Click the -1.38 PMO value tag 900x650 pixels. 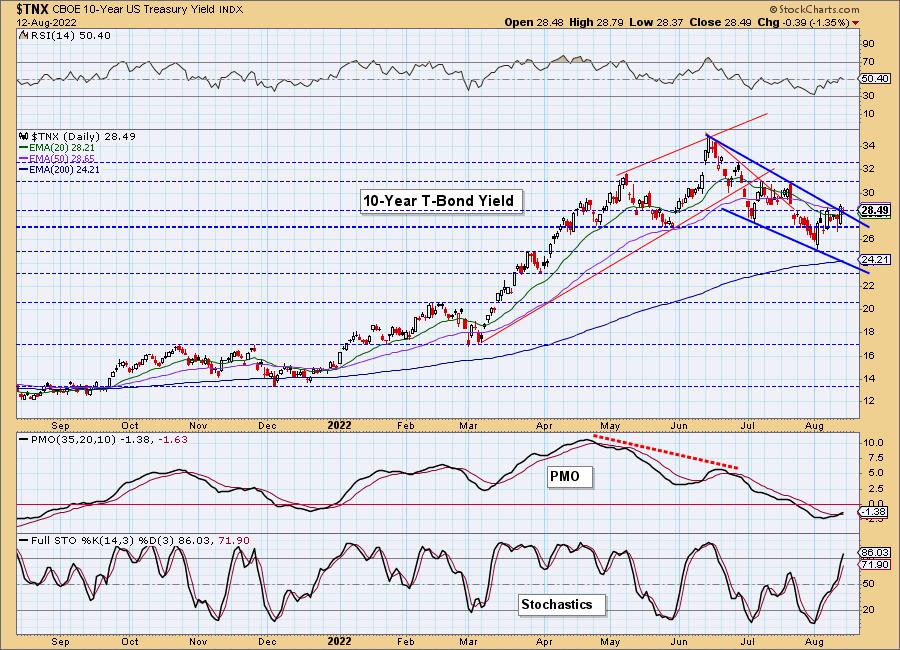tap(875, 512)
